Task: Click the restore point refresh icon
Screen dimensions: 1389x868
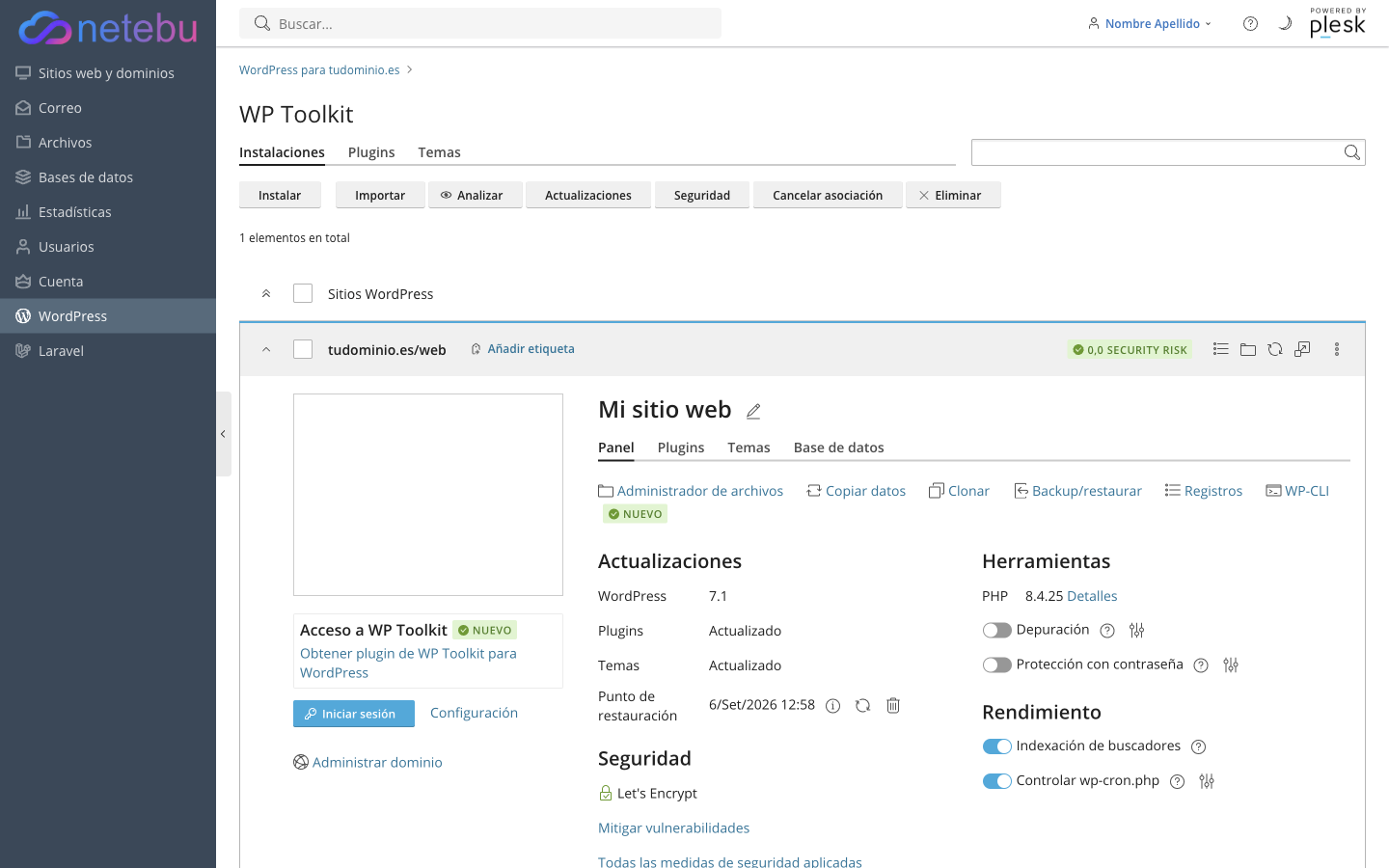Action: (x=863, y=706)
